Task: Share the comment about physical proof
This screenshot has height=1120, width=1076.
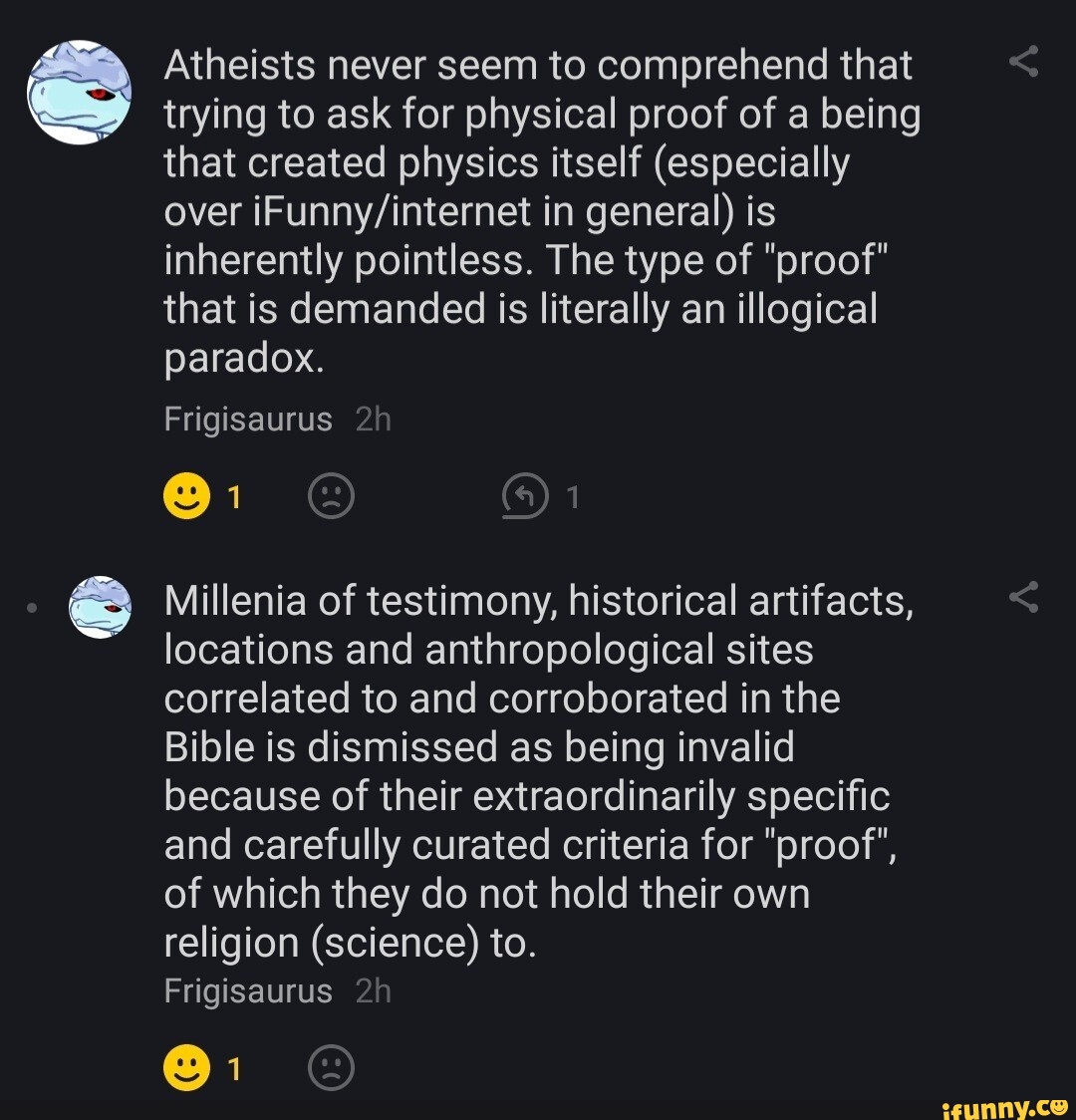Action: point(1023,64)
